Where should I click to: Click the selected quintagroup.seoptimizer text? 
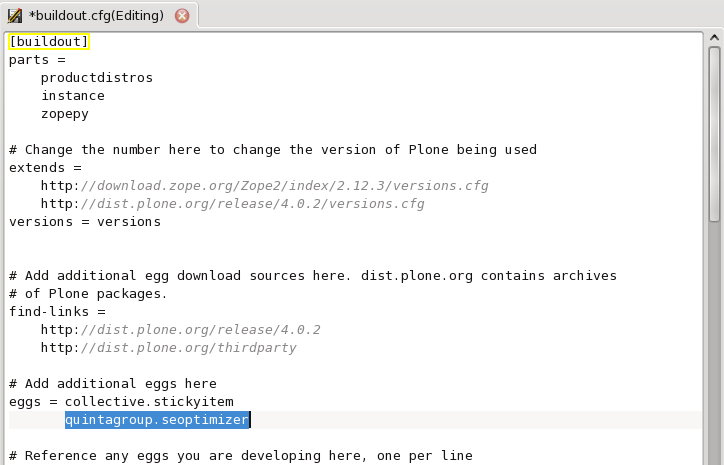coord(157,420)
